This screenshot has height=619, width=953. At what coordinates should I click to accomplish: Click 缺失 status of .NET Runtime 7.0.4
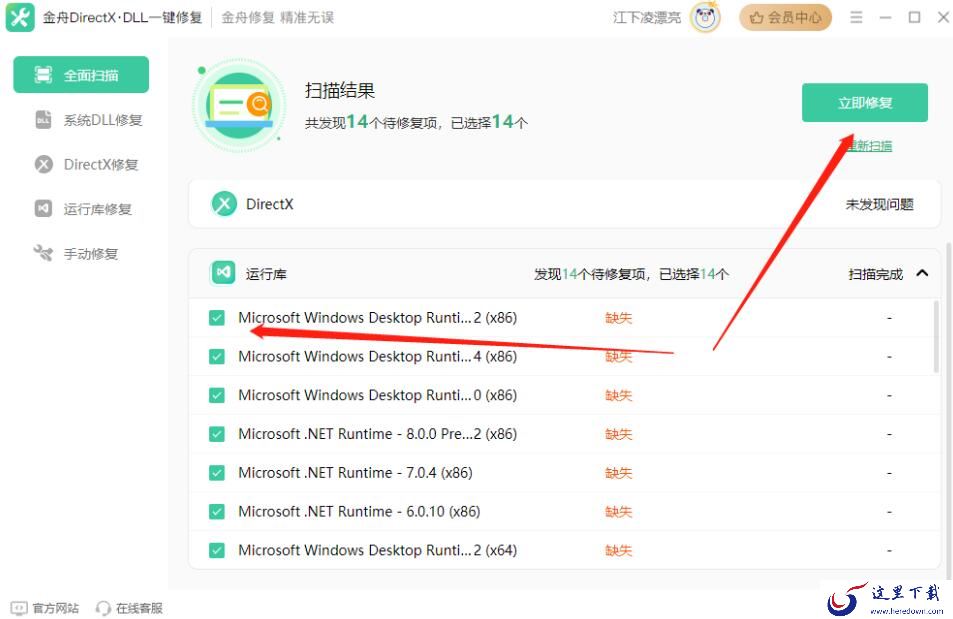point(619,473)
